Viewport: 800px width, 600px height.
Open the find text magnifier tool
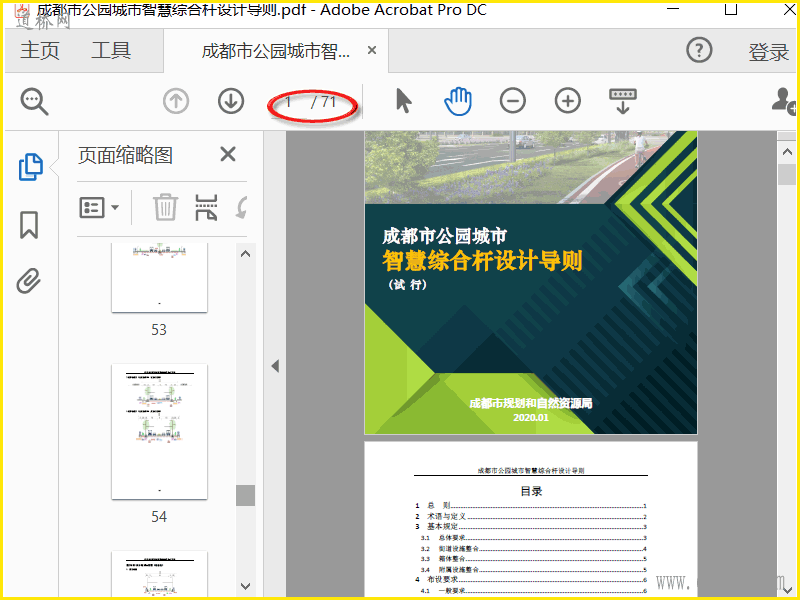(34, 102)
